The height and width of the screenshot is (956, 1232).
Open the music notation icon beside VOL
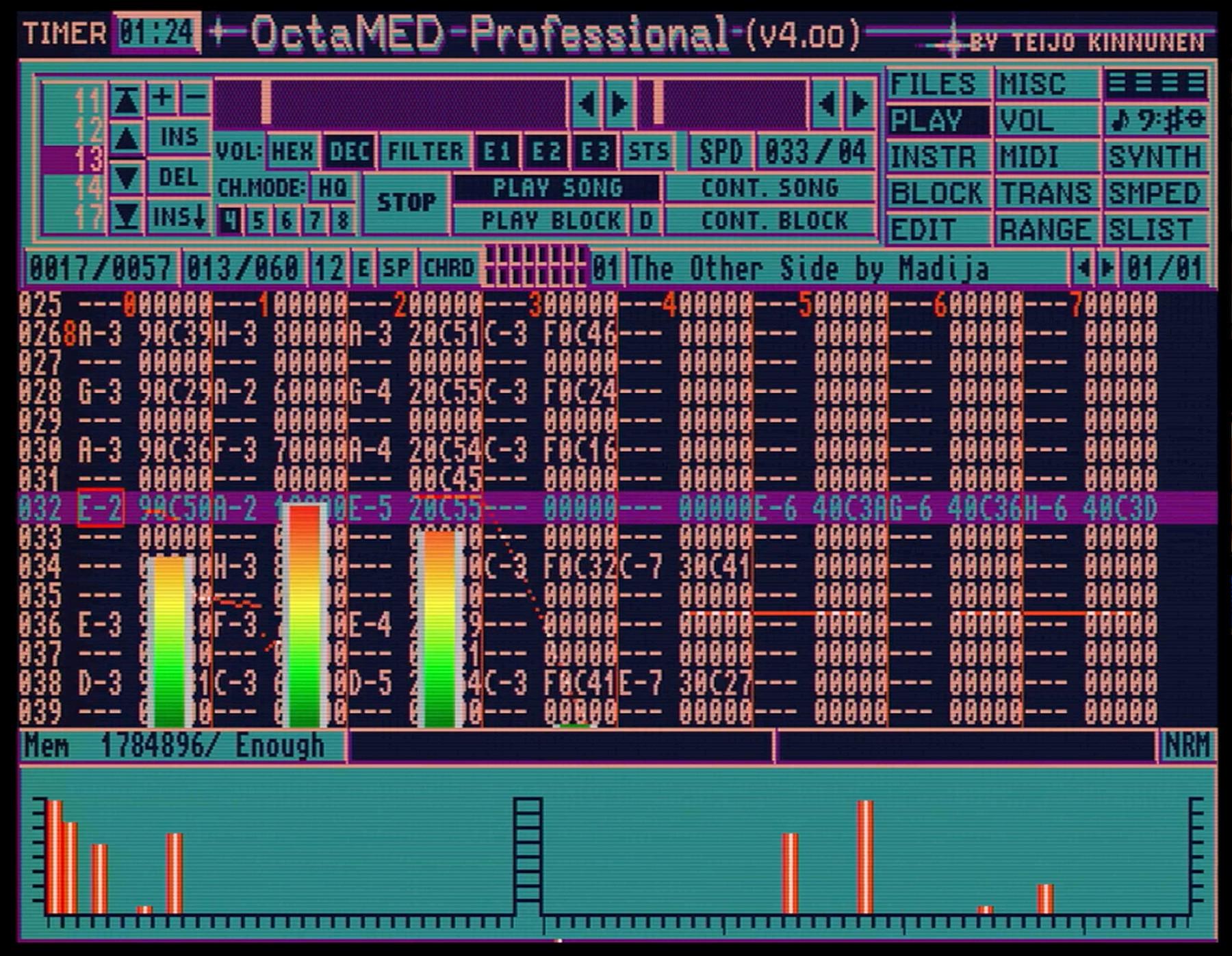point(1156,120)
